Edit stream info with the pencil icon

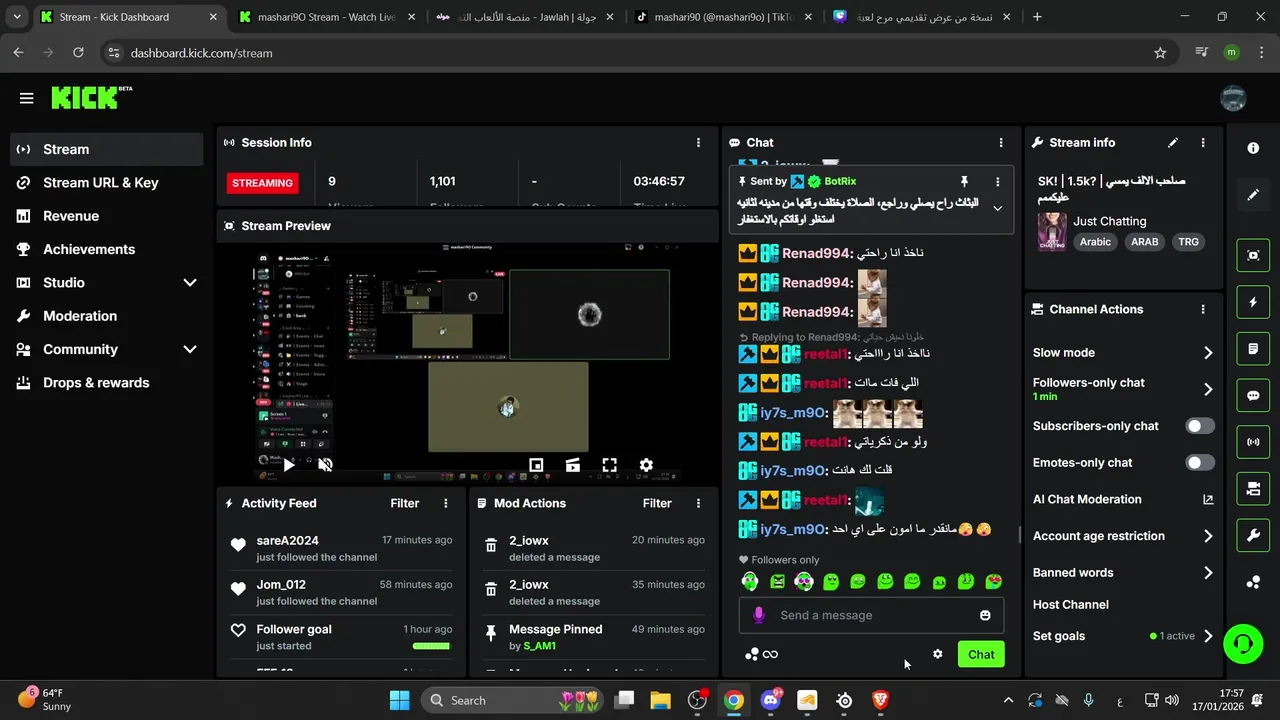(1173, 143)
